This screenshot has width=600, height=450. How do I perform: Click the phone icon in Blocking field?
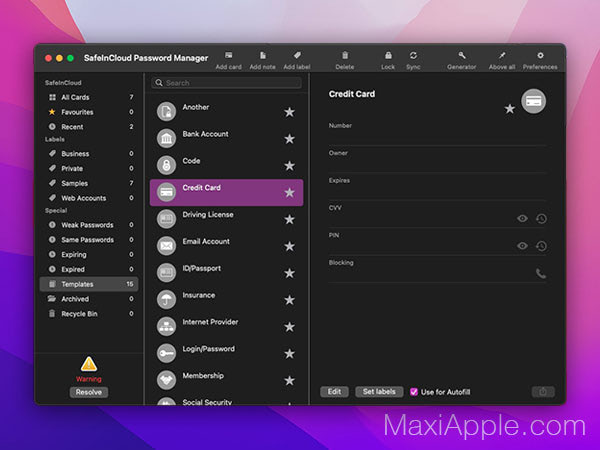541,273
